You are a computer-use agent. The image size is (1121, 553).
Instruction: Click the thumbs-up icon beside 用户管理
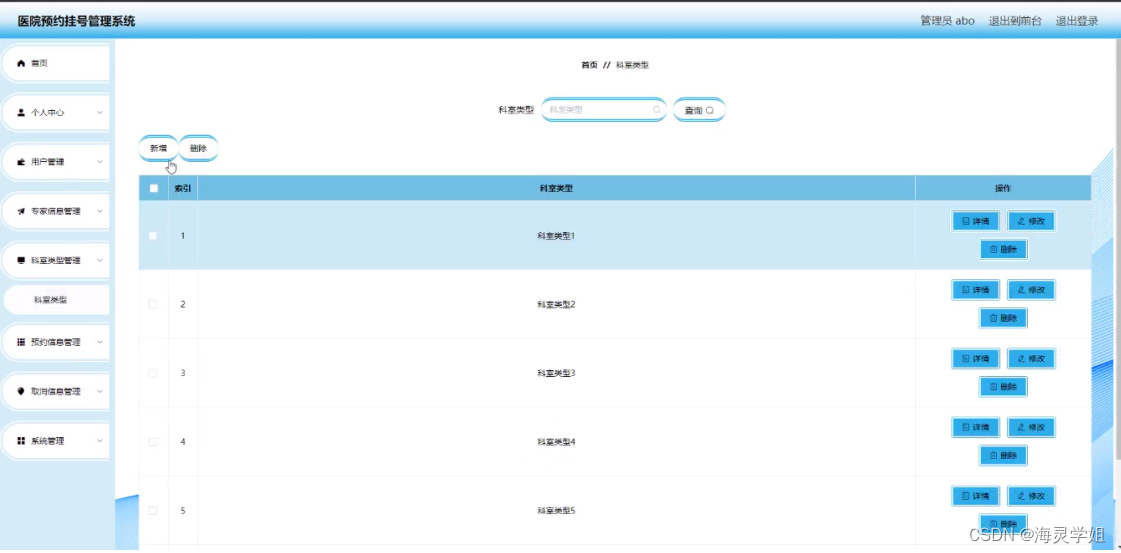click(21, 162)
